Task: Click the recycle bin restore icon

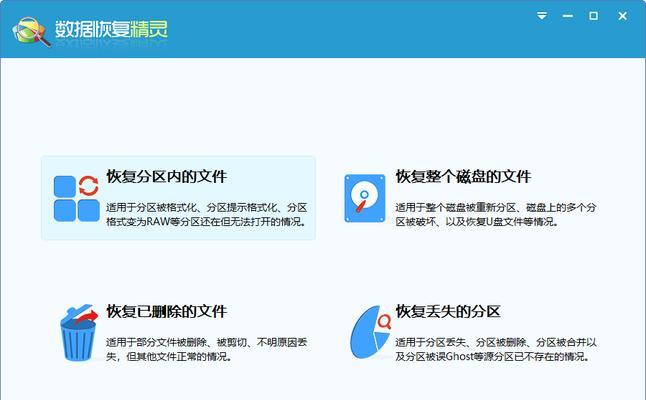Action: [x=79, y=333]
